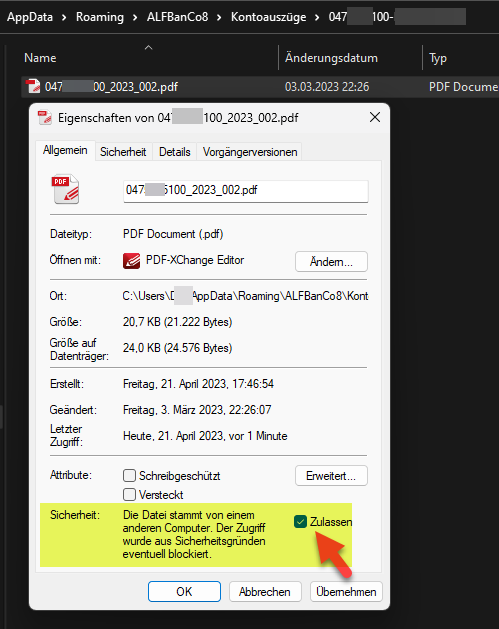Viewport: 499px width, 629px height.
Task: Click Ändern to change the opening program
Action: click(331, 262)
